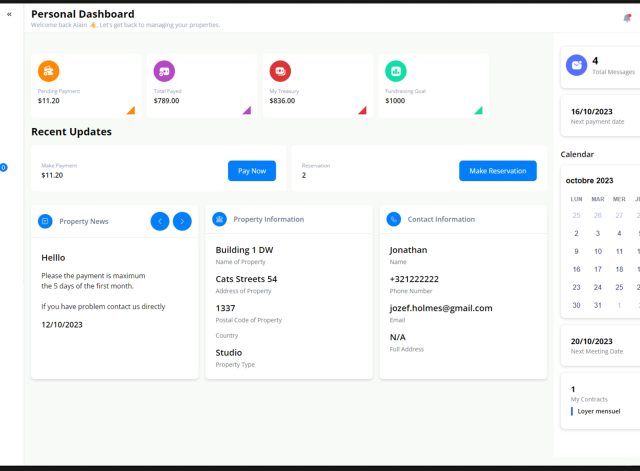Select day 16 in the calendar
This screenshot has height=471, width=640.
(x=576, y=269)
